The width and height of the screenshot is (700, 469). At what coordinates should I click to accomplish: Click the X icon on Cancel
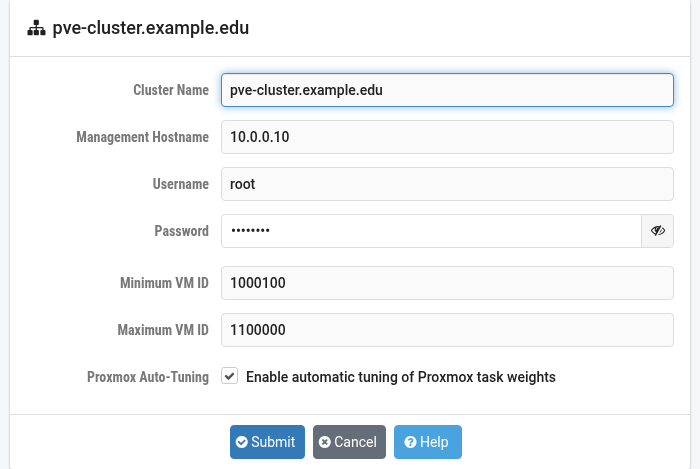coord(325,442)
